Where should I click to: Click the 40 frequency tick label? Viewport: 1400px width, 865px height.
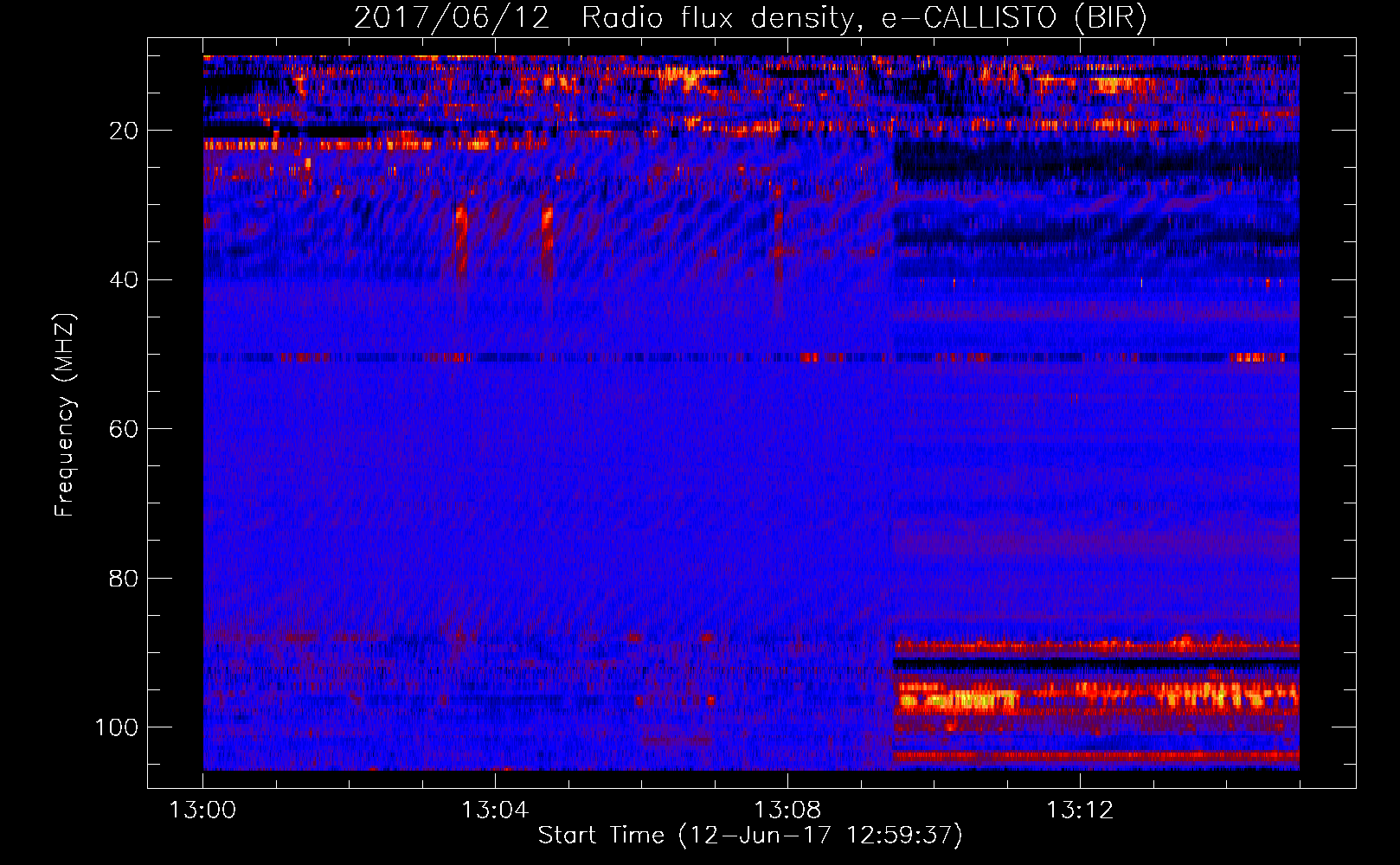(124, 280)
